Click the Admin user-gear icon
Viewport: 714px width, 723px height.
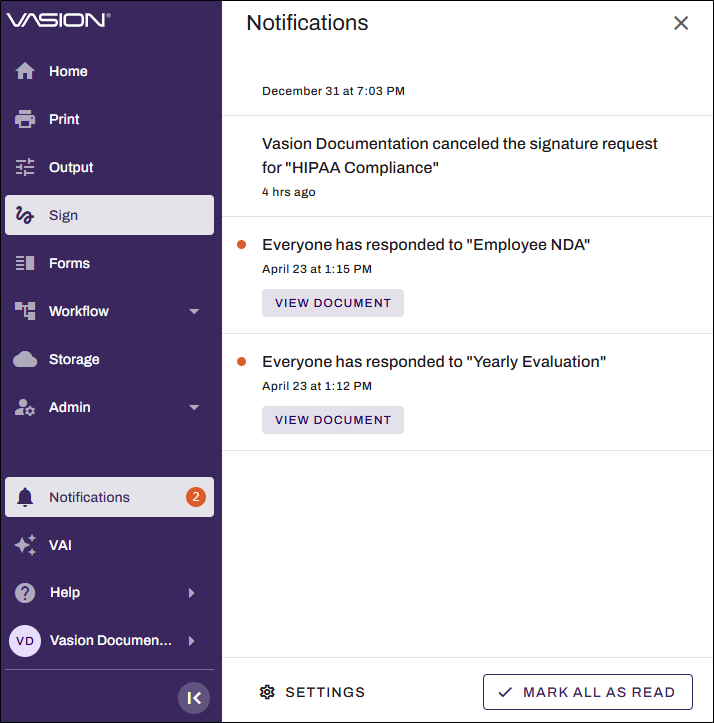tap(25, 407)
